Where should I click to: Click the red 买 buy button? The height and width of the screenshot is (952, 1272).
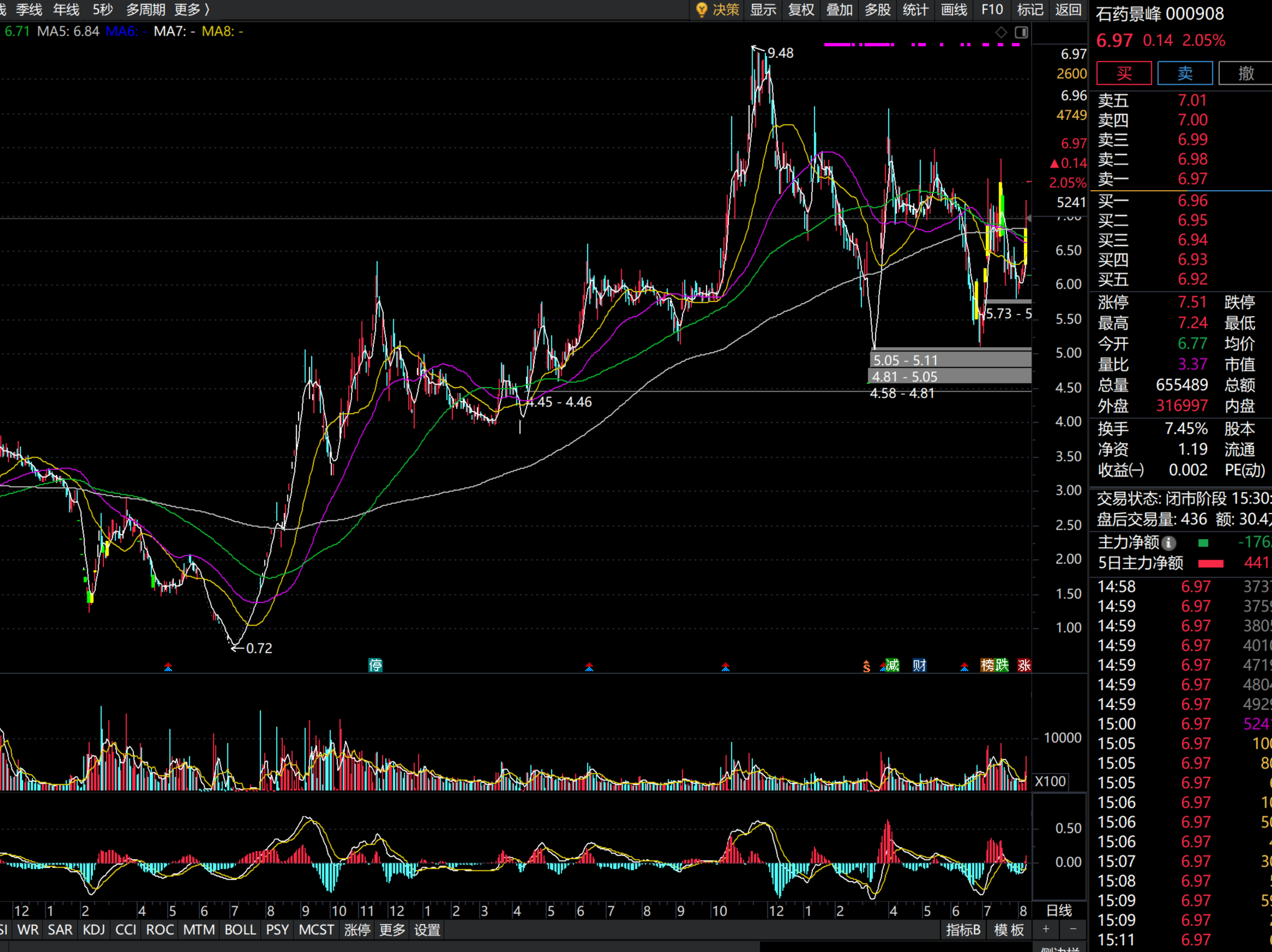(1124, 74)
